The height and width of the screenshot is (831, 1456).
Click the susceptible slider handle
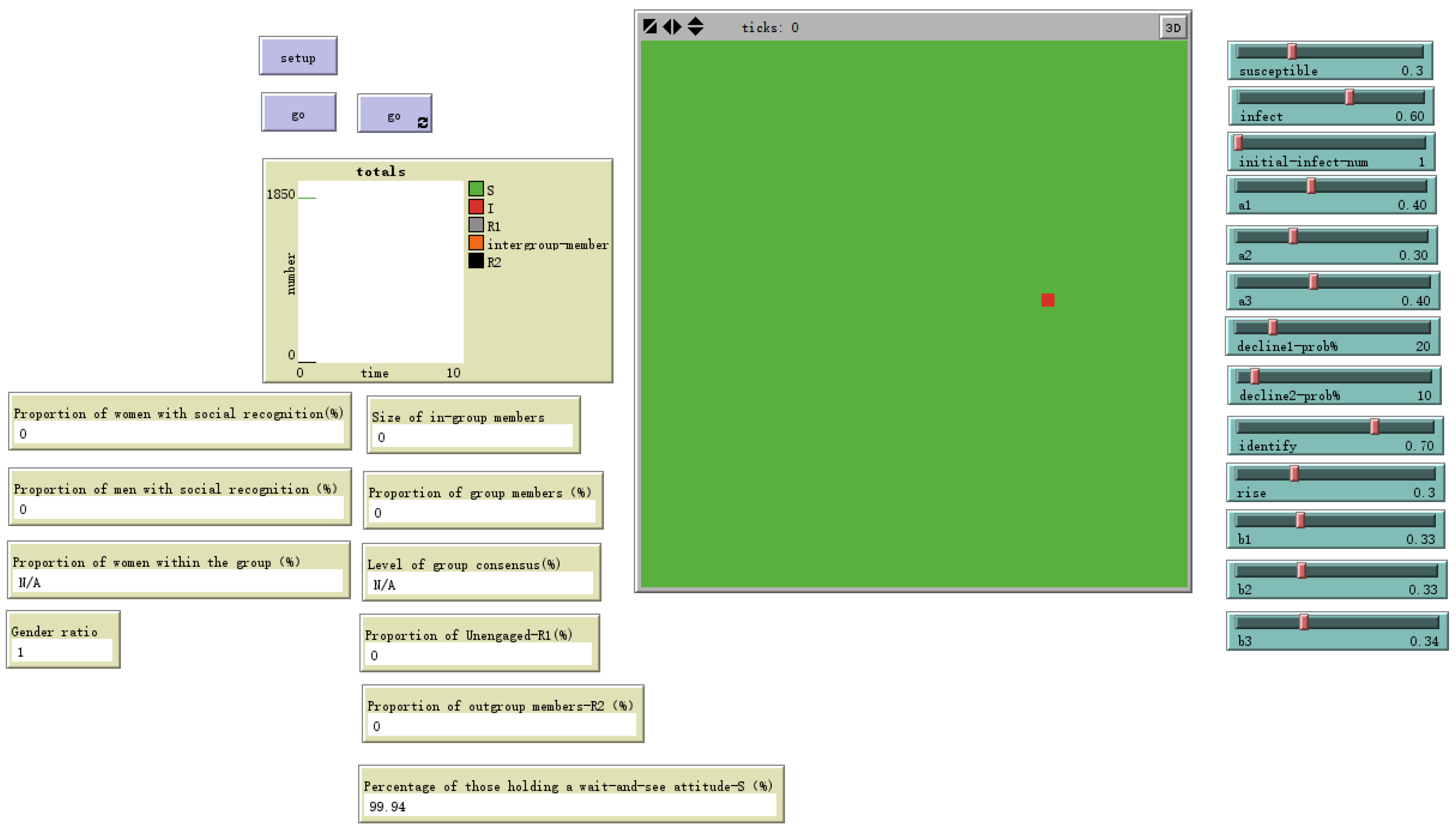pyautogui.click(x=1291, y=52)
